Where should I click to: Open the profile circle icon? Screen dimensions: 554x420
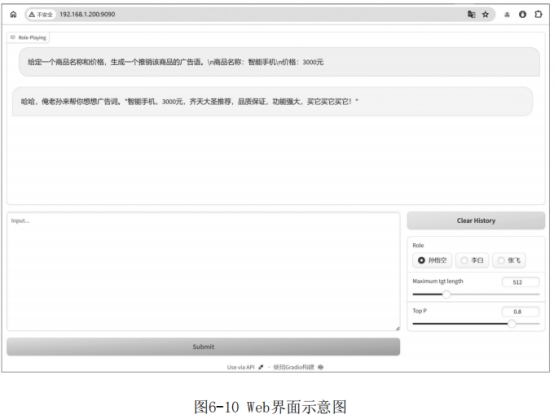coord(523,14)
